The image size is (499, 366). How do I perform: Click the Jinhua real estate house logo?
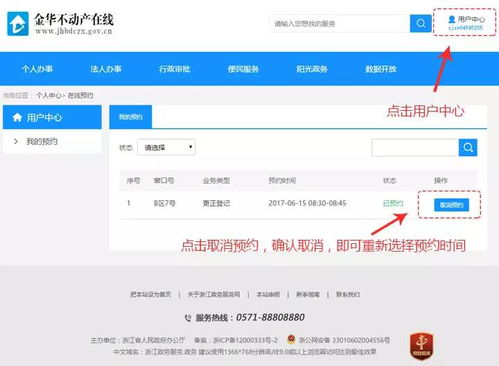18,24
